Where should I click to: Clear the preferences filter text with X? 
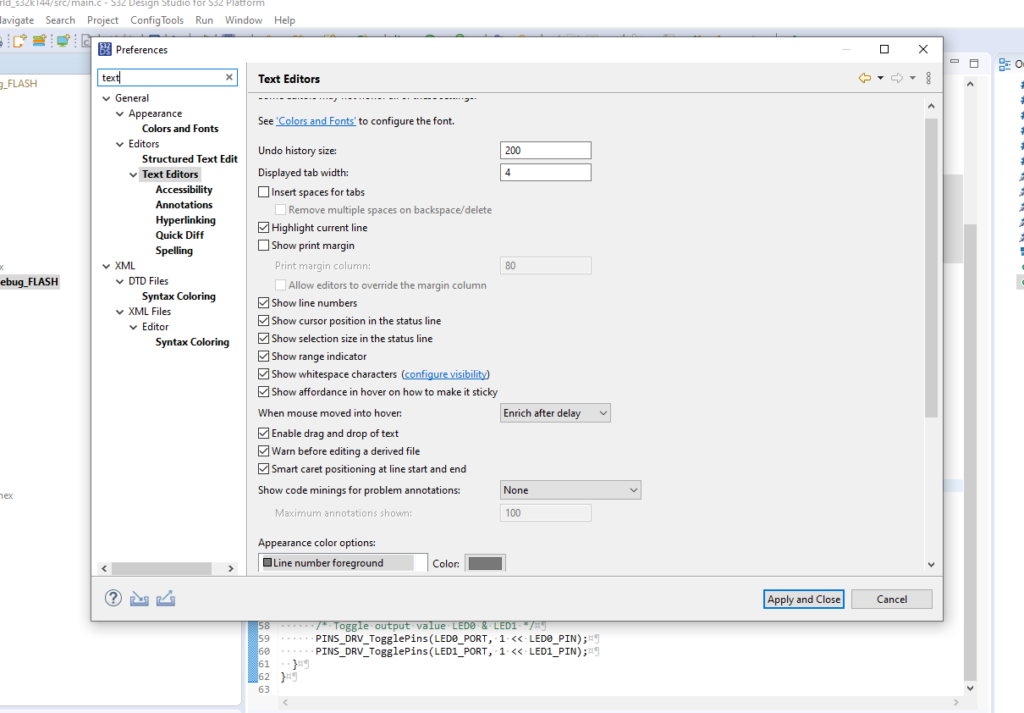click(229, 77)
